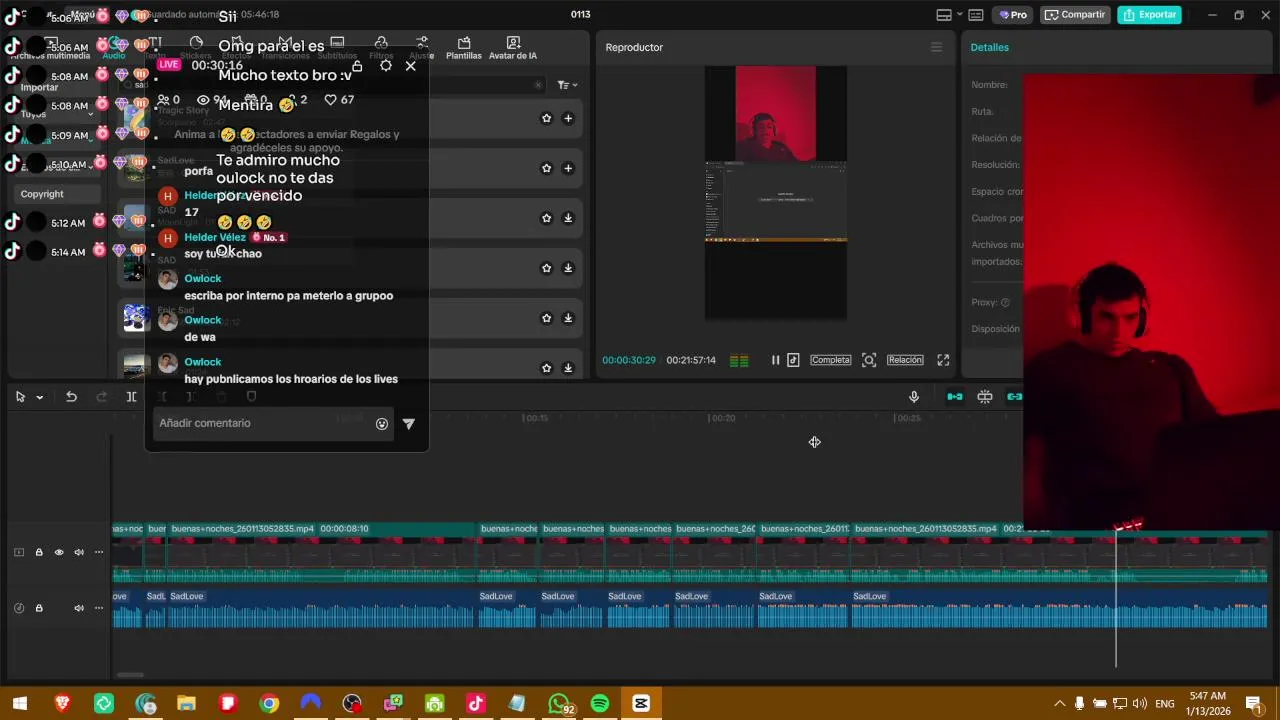Hide the video track with eye icon

[x=59, y=552]
